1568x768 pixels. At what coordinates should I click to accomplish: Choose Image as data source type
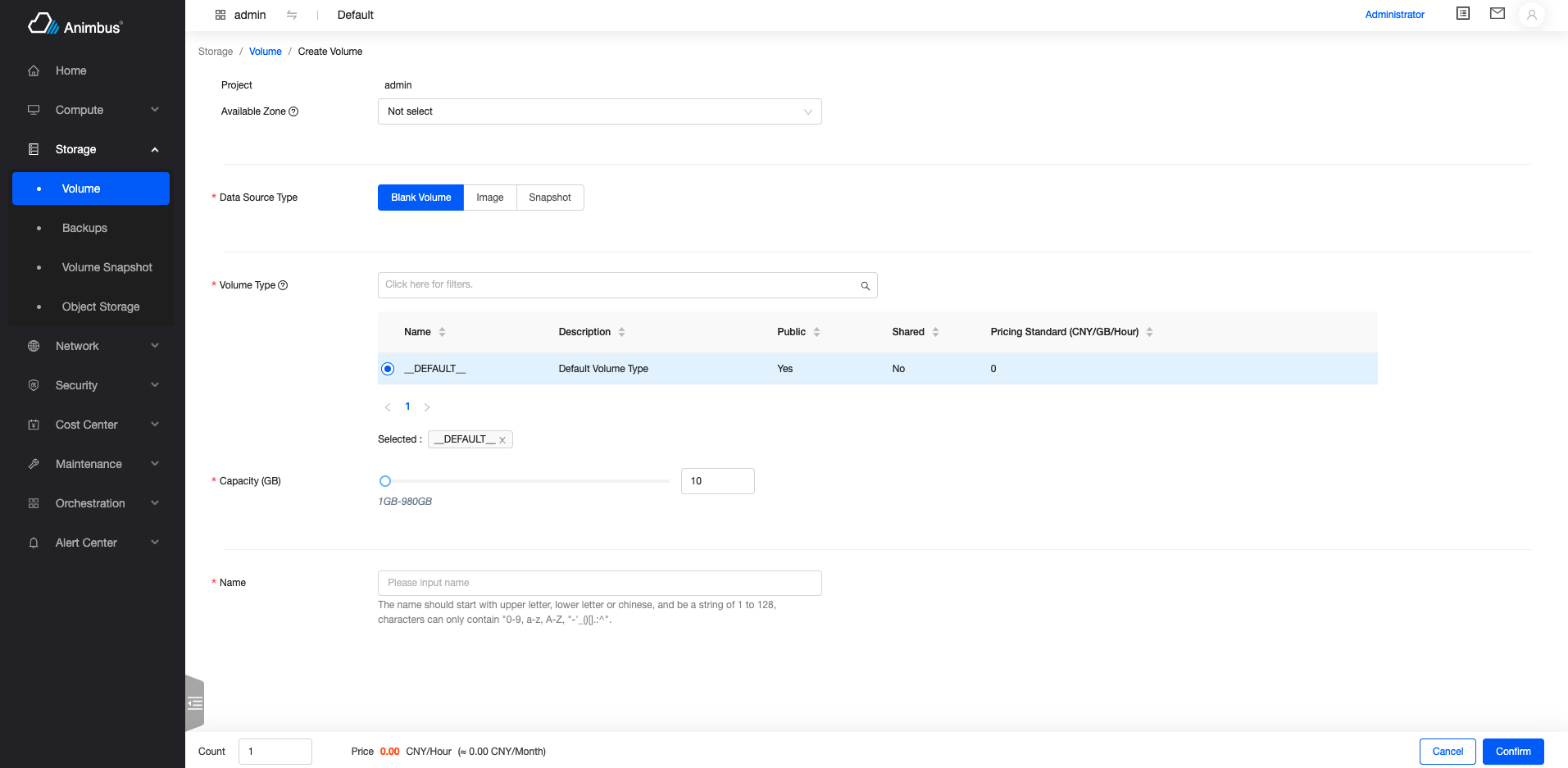489,198
